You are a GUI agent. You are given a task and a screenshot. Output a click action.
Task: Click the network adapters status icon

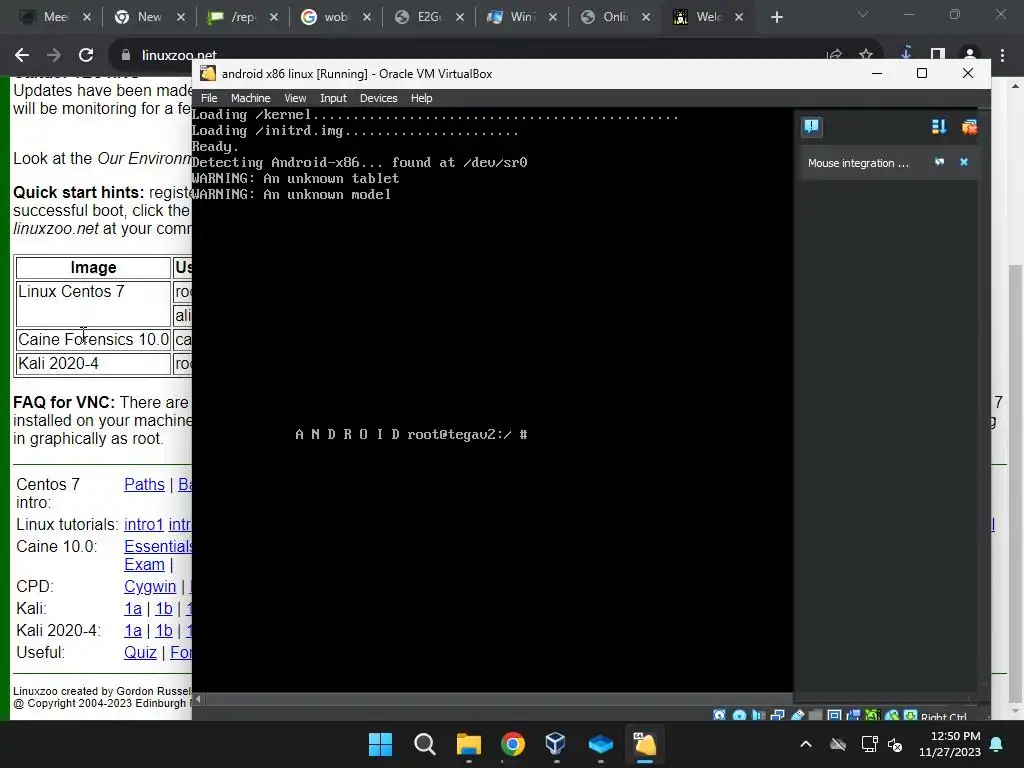point(778,716)
